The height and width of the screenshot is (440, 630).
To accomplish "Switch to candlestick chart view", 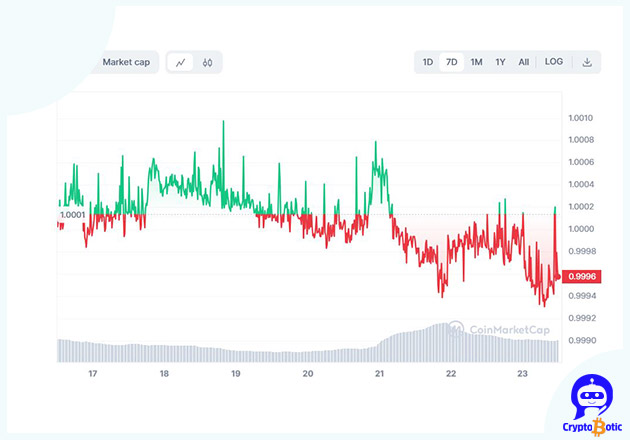I will click(x=208, y=62).
